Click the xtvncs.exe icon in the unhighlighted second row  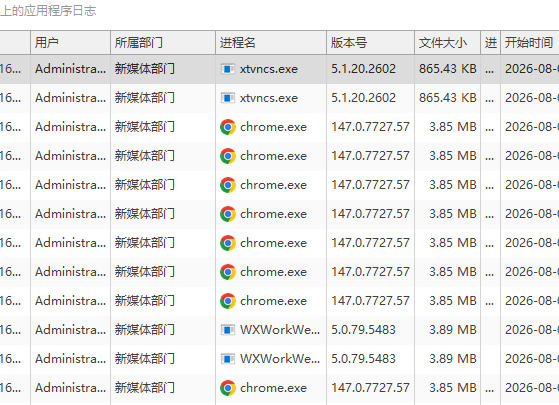[x=227, y=98]
